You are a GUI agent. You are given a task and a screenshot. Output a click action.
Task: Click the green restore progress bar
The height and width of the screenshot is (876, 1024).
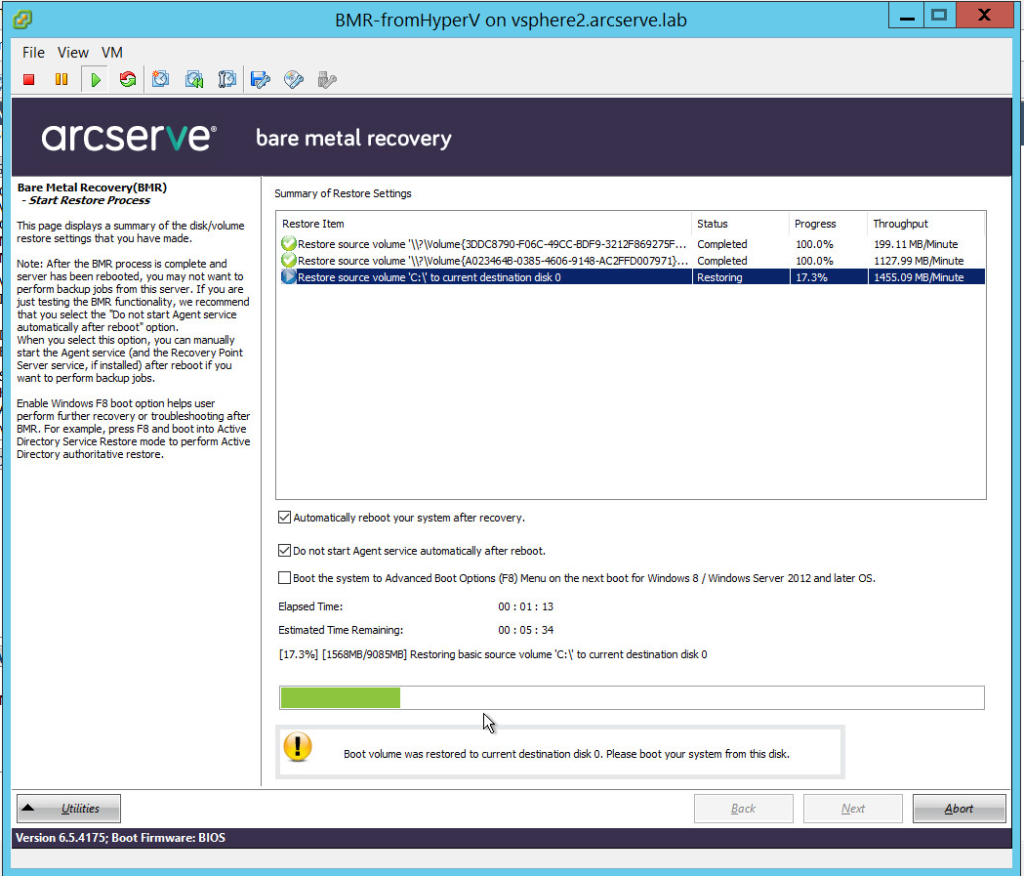point(632,698)
